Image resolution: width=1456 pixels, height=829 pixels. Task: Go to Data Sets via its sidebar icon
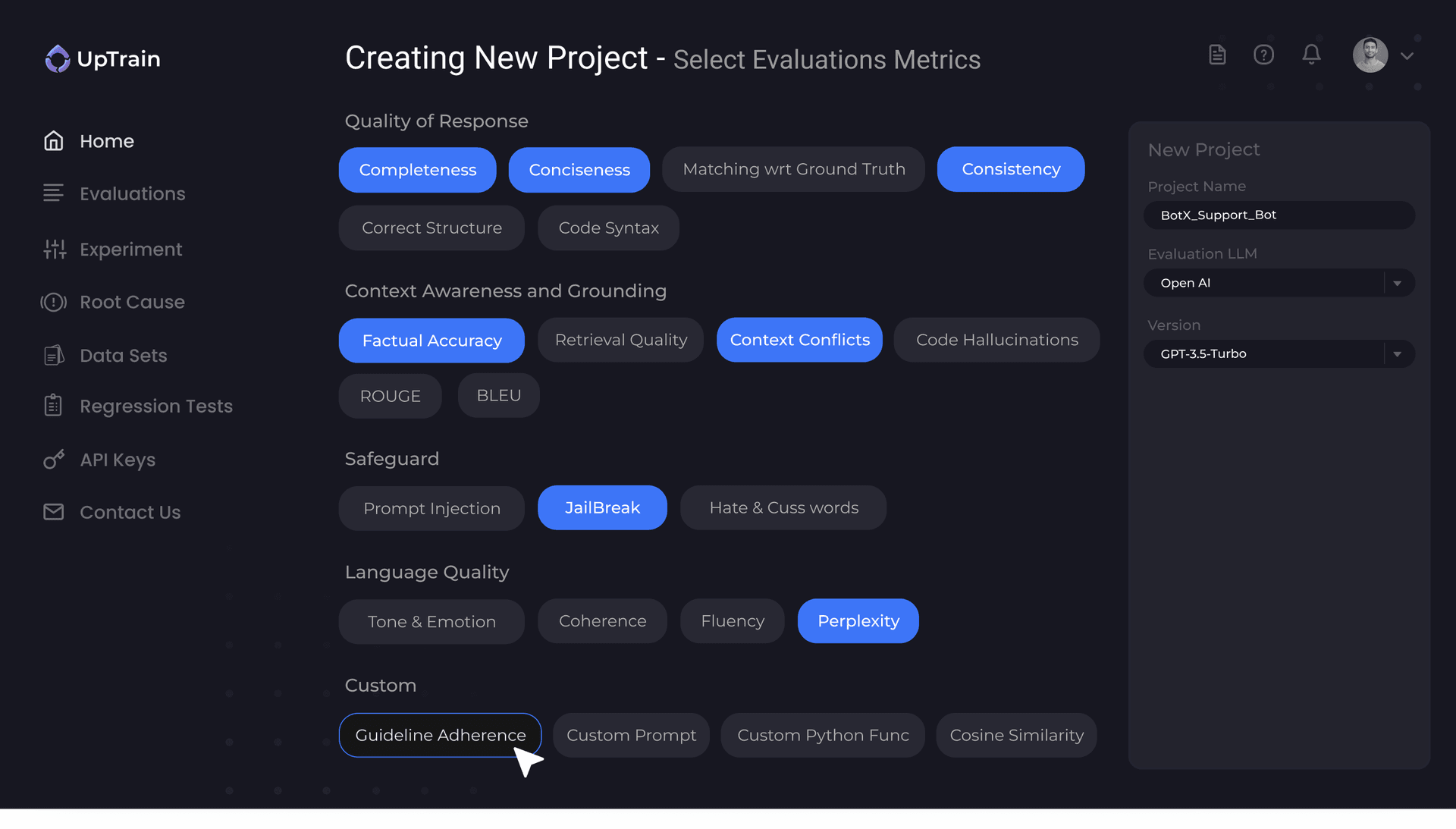[54, 355]
